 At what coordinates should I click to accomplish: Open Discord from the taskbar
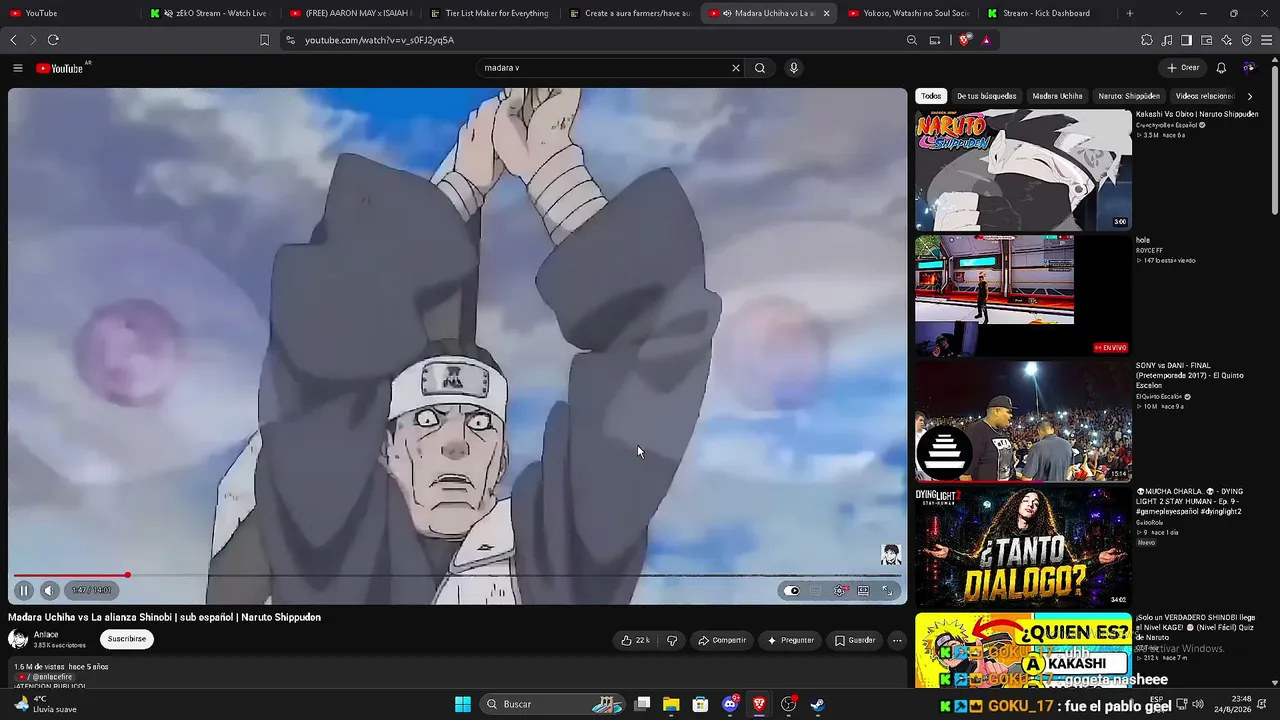point(731,704)
